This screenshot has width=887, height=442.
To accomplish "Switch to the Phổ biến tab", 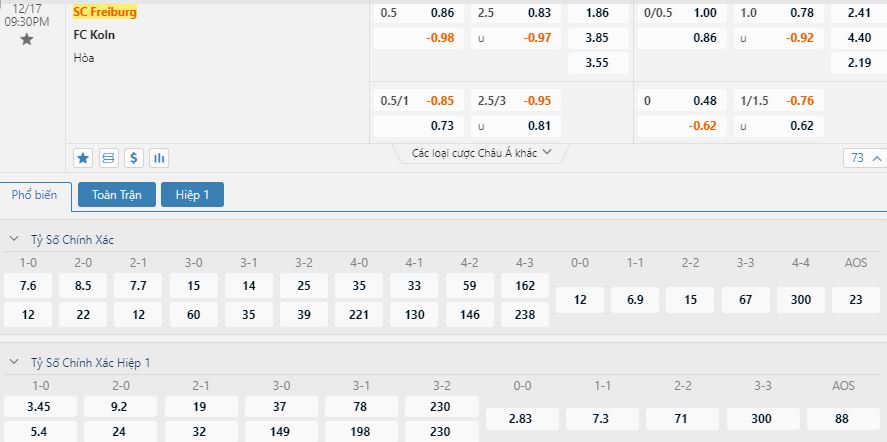I will pos(35,195).
